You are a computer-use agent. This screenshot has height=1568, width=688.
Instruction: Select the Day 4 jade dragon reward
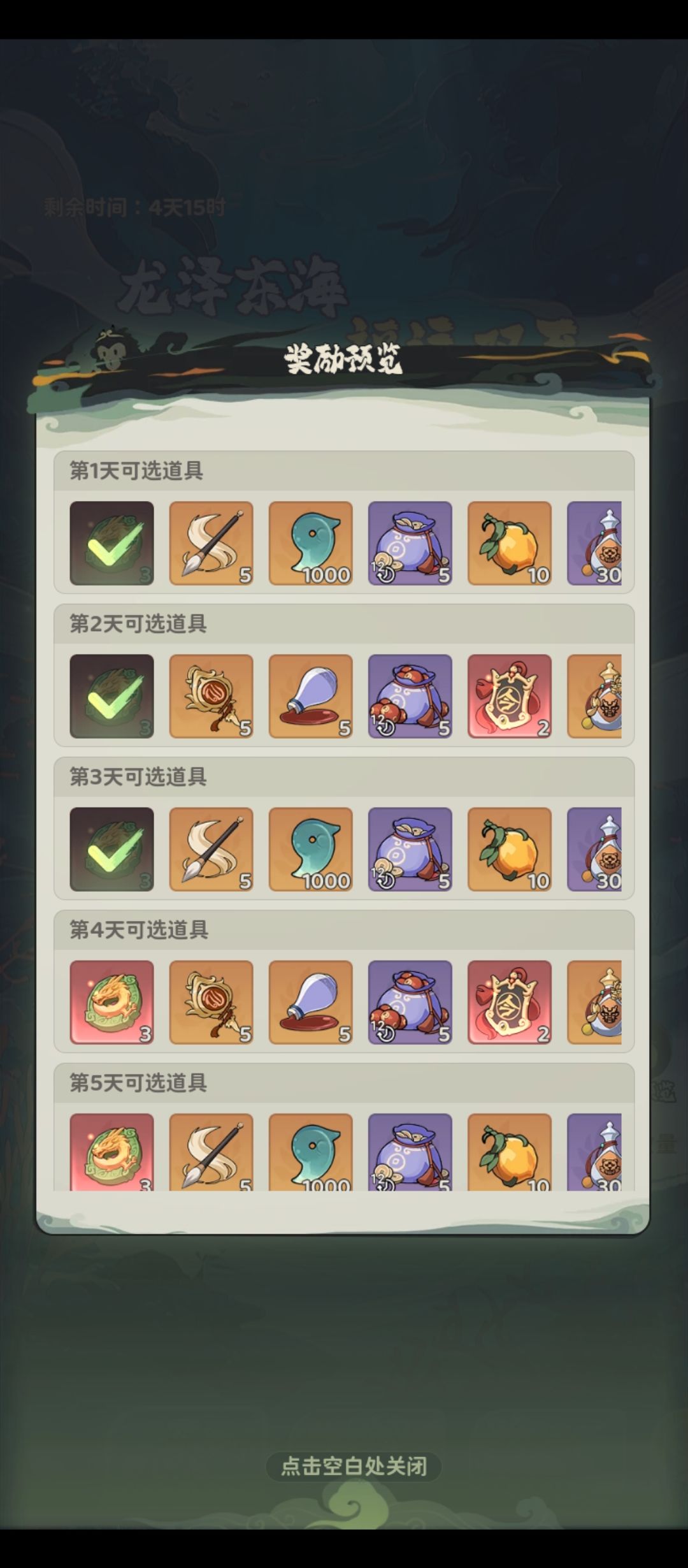click(x=111, y=1002)
